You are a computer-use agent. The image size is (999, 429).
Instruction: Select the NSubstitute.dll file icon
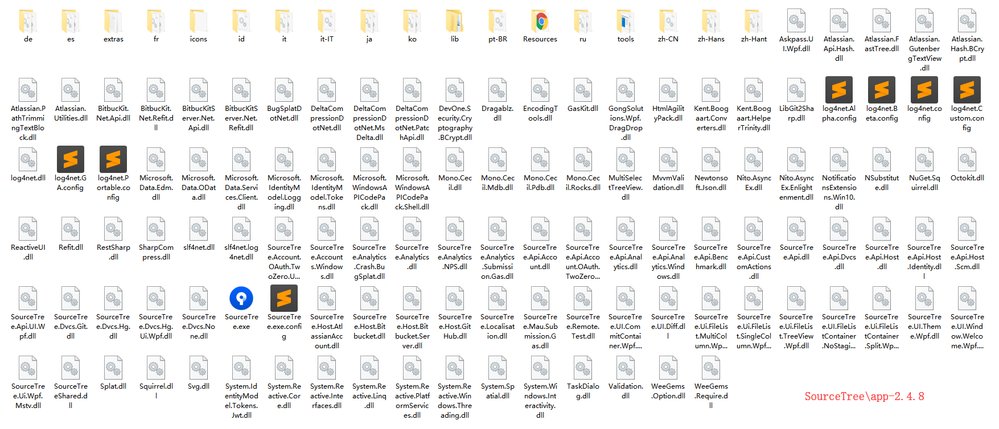[882, 159]
